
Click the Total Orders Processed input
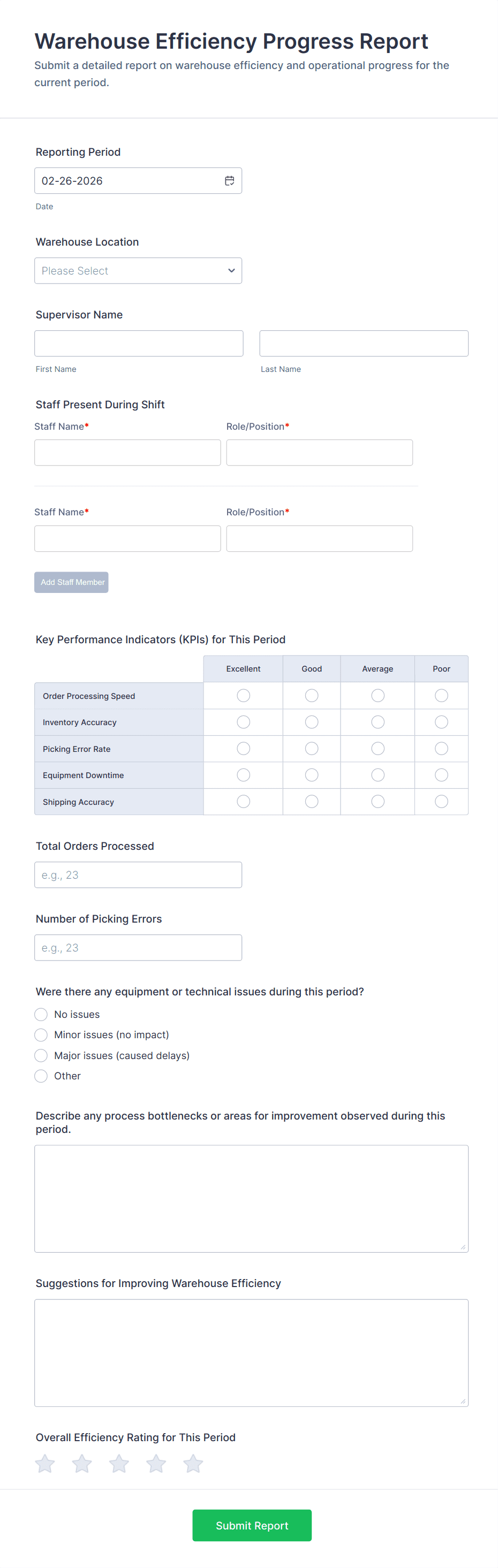coord(138,874)
